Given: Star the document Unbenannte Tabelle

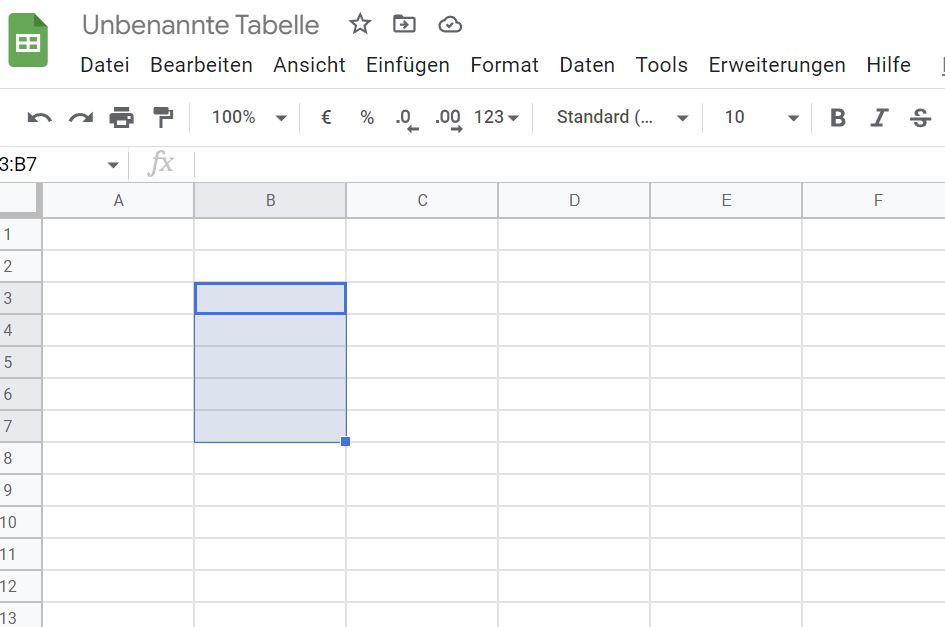Looking at the screenshot, I should (x=360, y=25).
